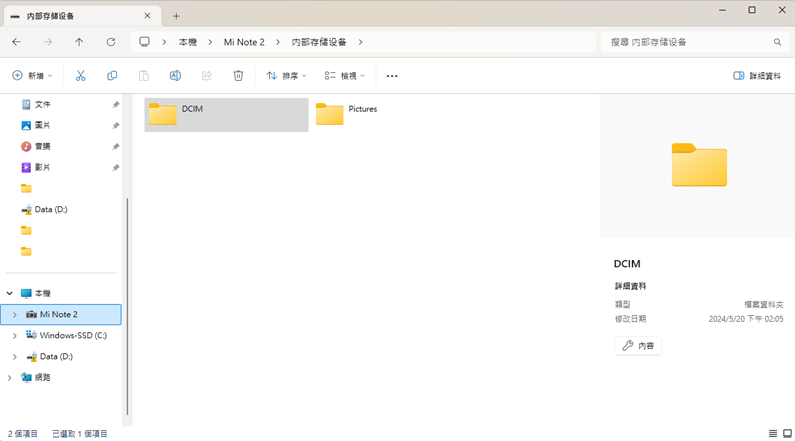The image size is (795, 441).
Task: Select the Pictures folder
Action: 346,115
